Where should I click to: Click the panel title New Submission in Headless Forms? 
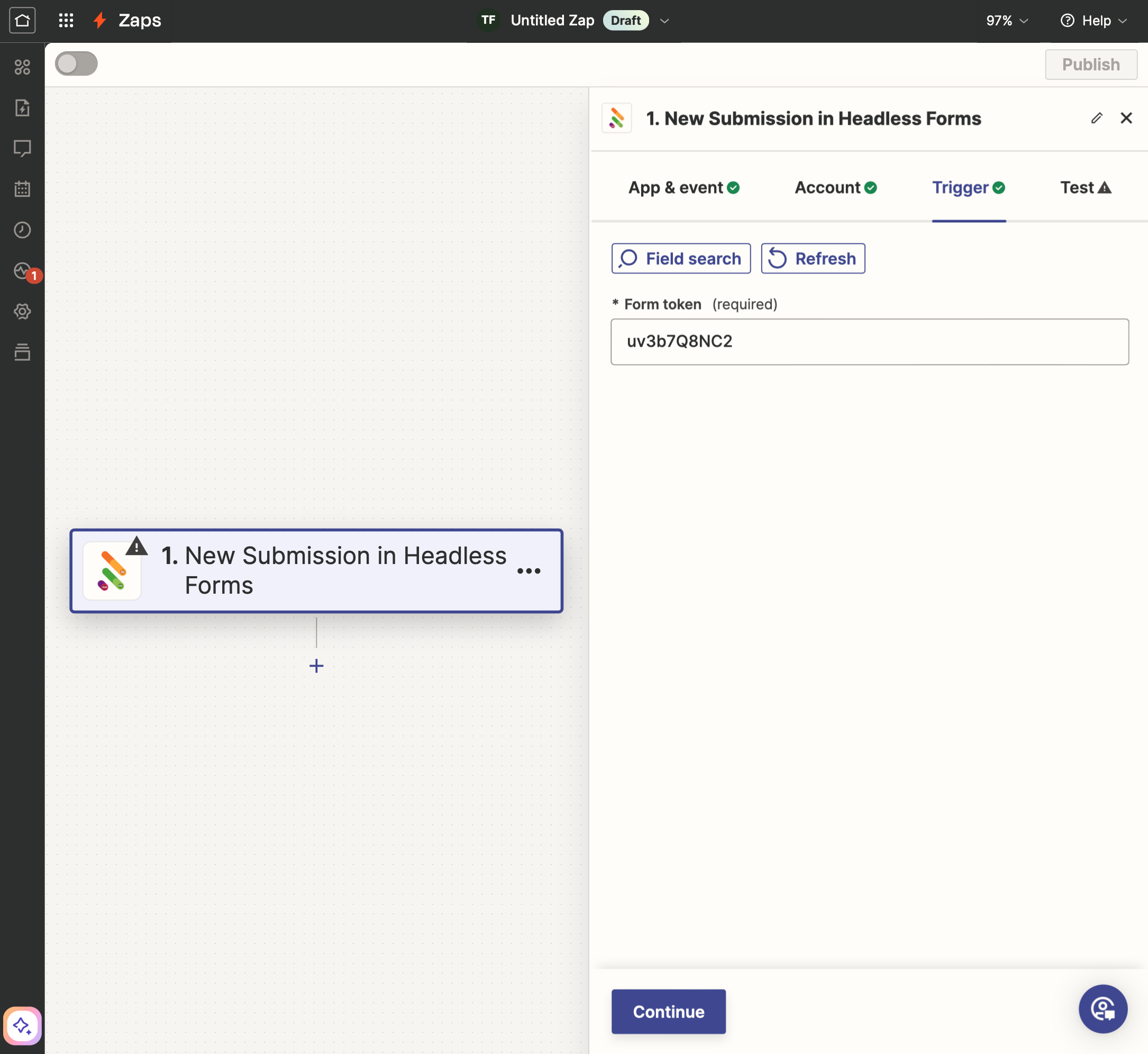click(813, 118)
